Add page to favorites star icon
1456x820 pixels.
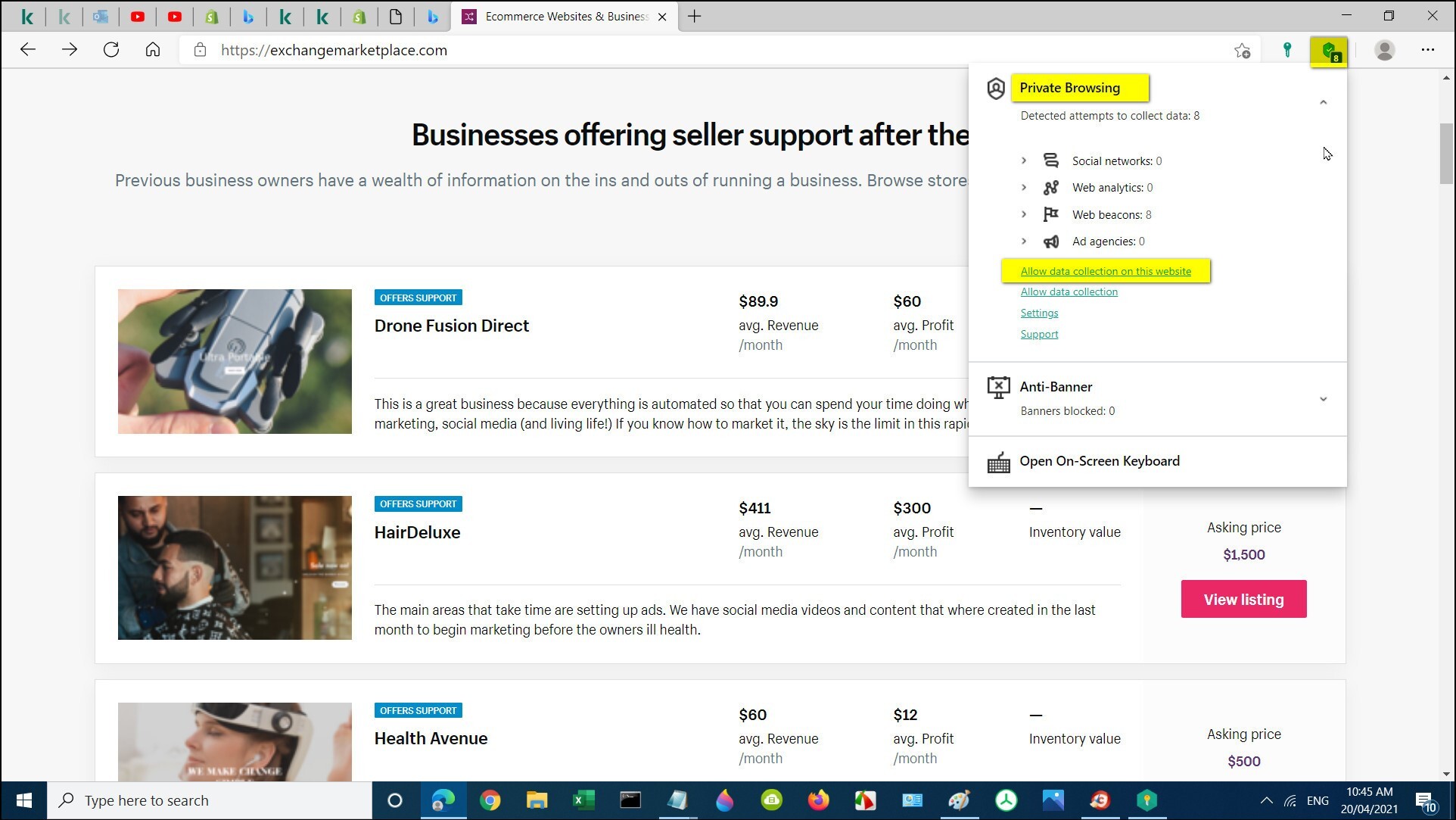1242,51
